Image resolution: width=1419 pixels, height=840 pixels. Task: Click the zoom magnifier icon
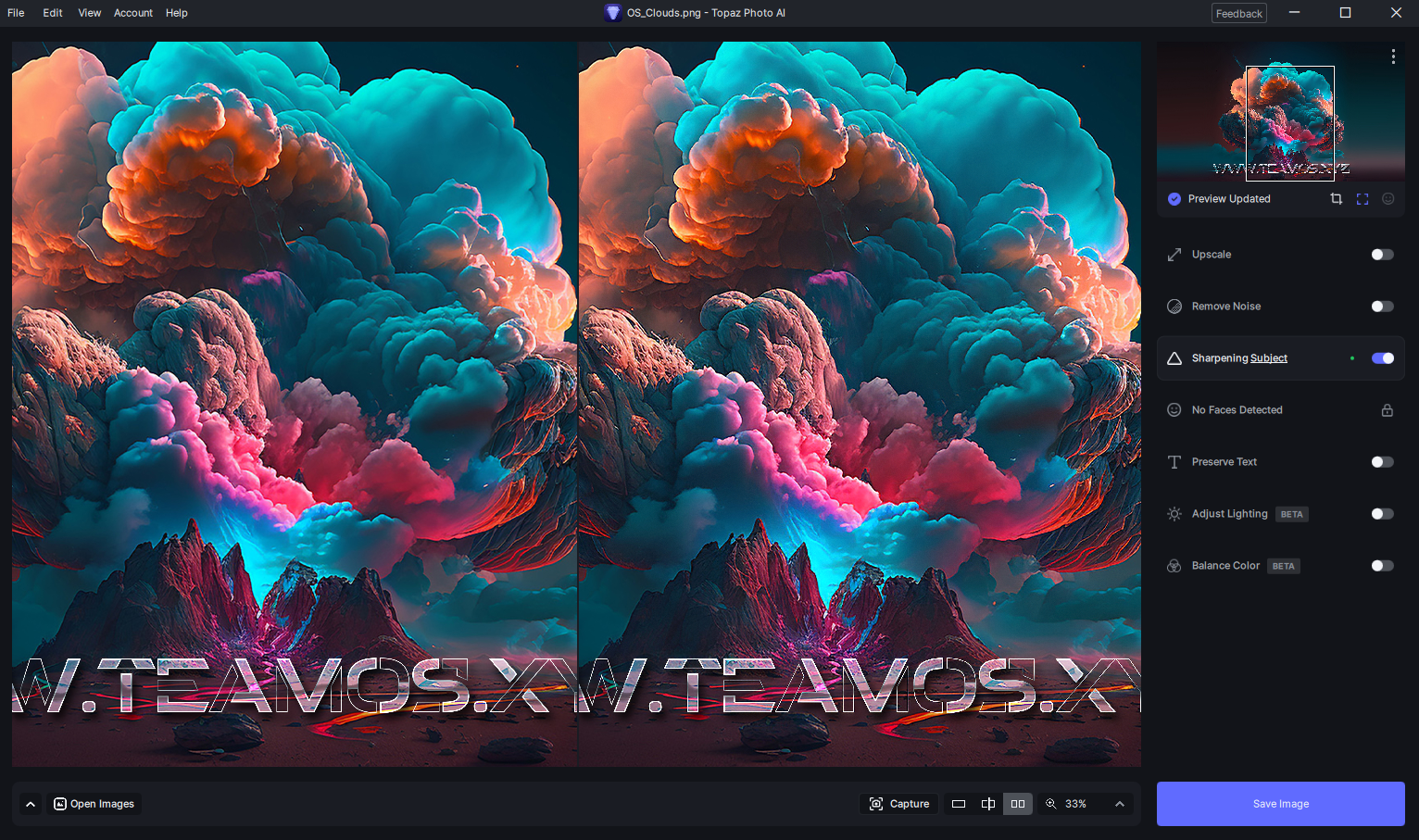coord(1051,804)
